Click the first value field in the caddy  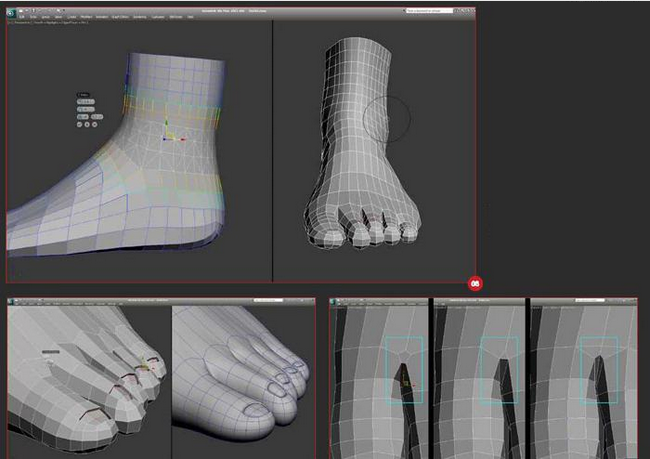86,102
